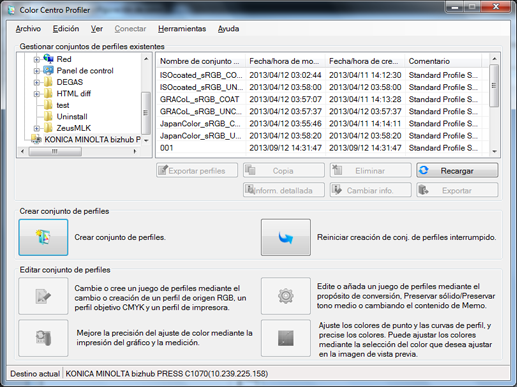
Task: Select the ISOcoated_sRGB_UN... profile row
Action: coord(322,87)
